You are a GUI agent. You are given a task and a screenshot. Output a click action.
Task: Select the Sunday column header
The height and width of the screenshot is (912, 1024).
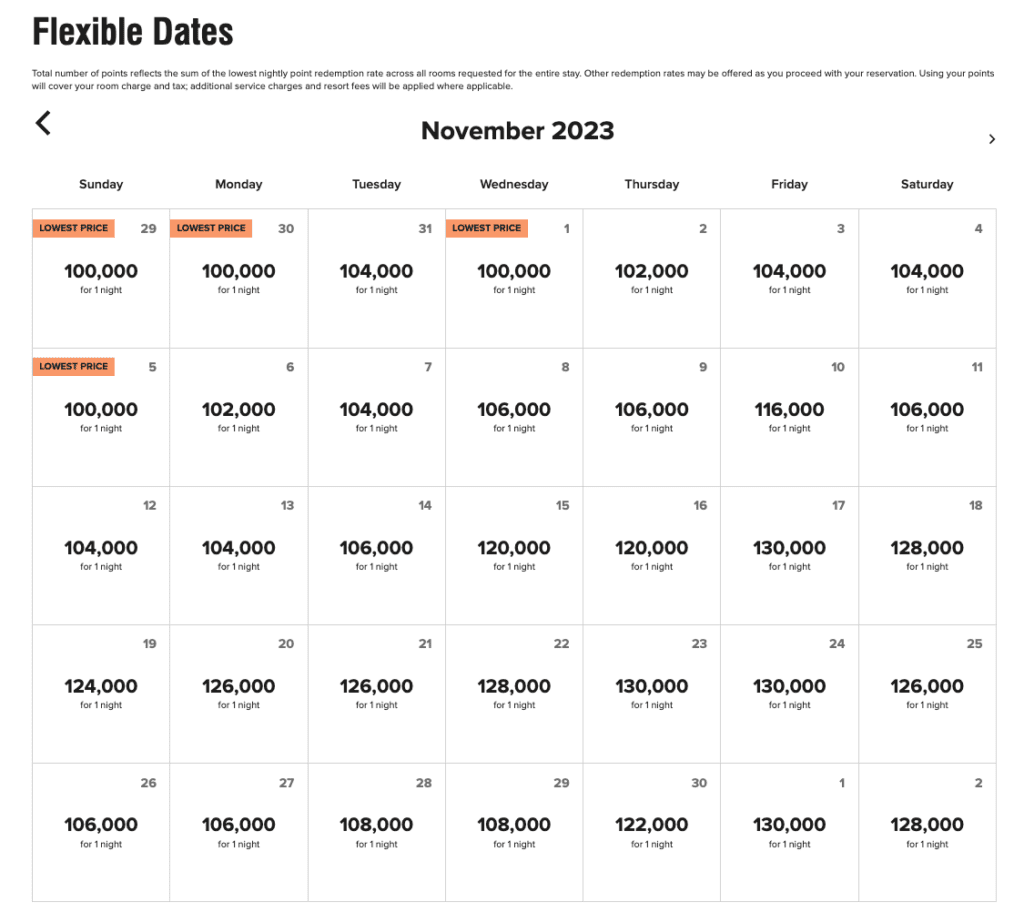click(x=101, y=184)
